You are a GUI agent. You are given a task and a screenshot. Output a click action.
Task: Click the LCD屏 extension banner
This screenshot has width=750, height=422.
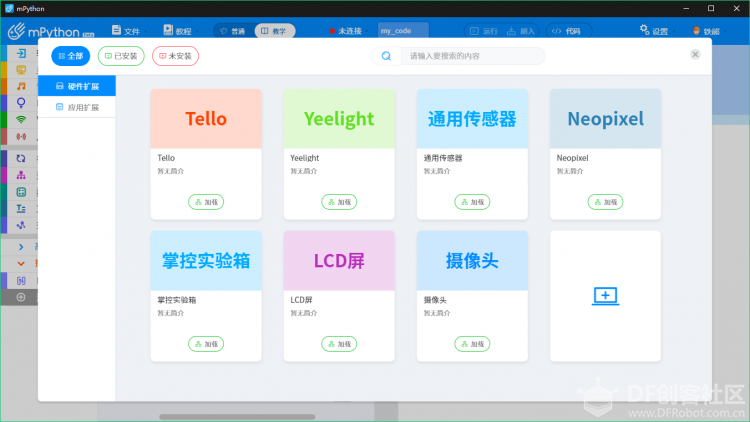click(x=339, y=261)
